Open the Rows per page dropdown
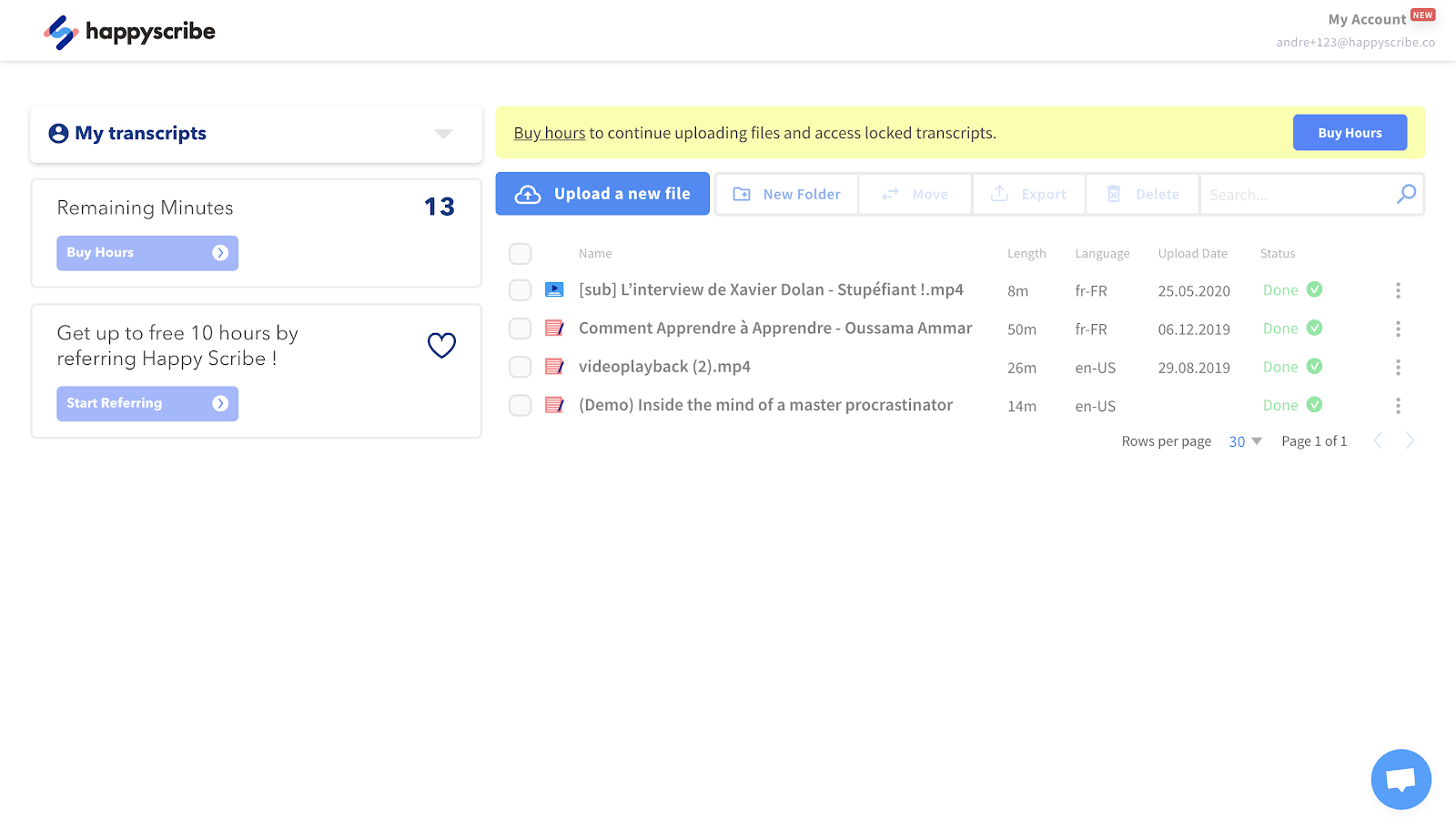Image resolution: width=1456 pixels, height=830 pixels. [1245, 441]
